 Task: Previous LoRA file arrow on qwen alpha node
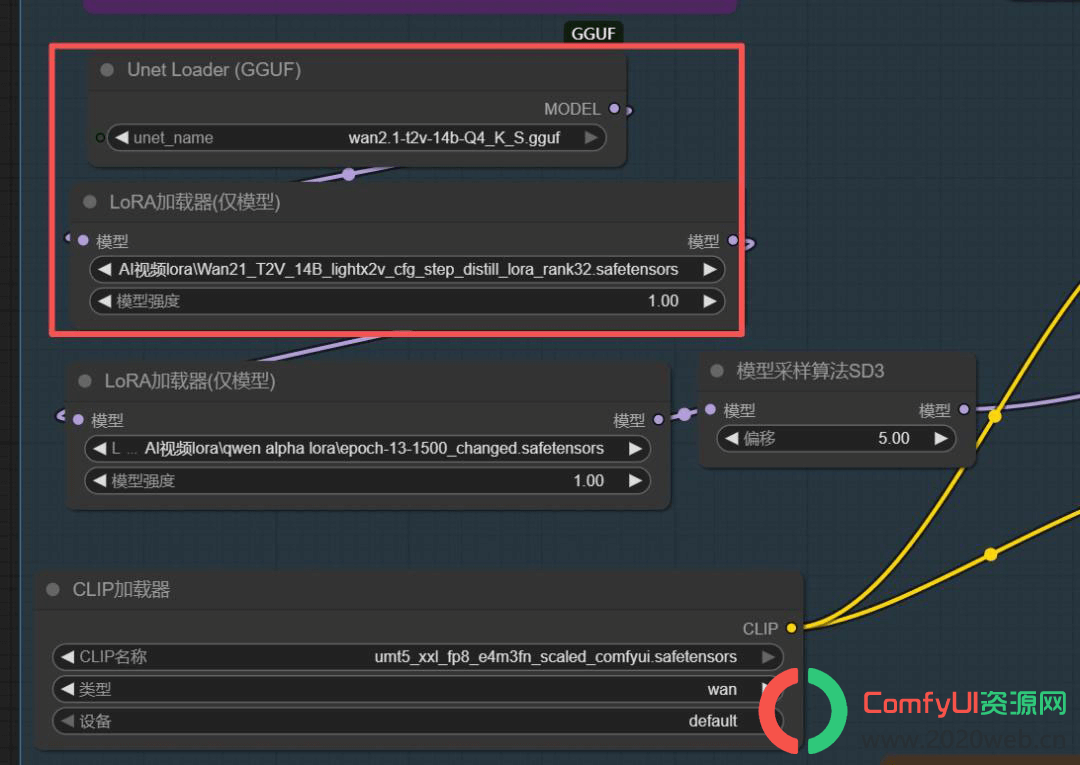99,449
